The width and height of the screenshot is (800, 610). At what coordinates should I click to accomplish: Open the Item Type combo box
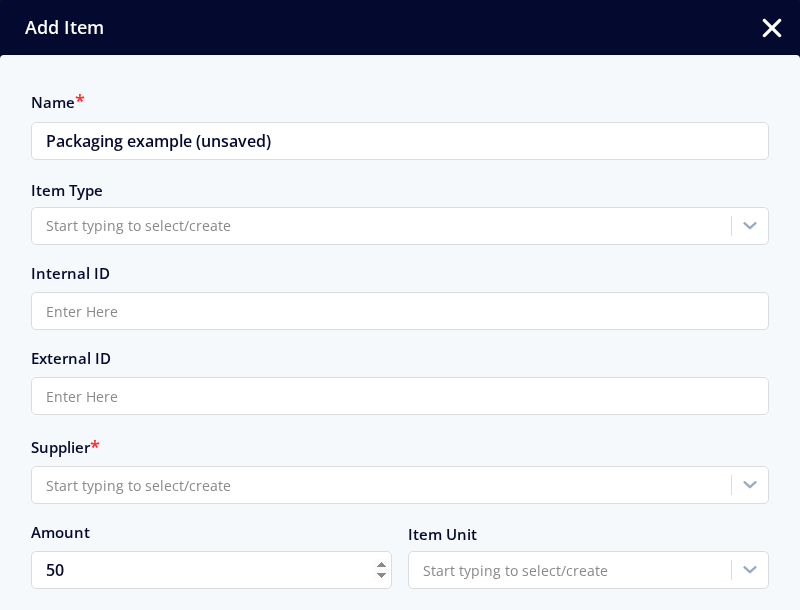399,226
